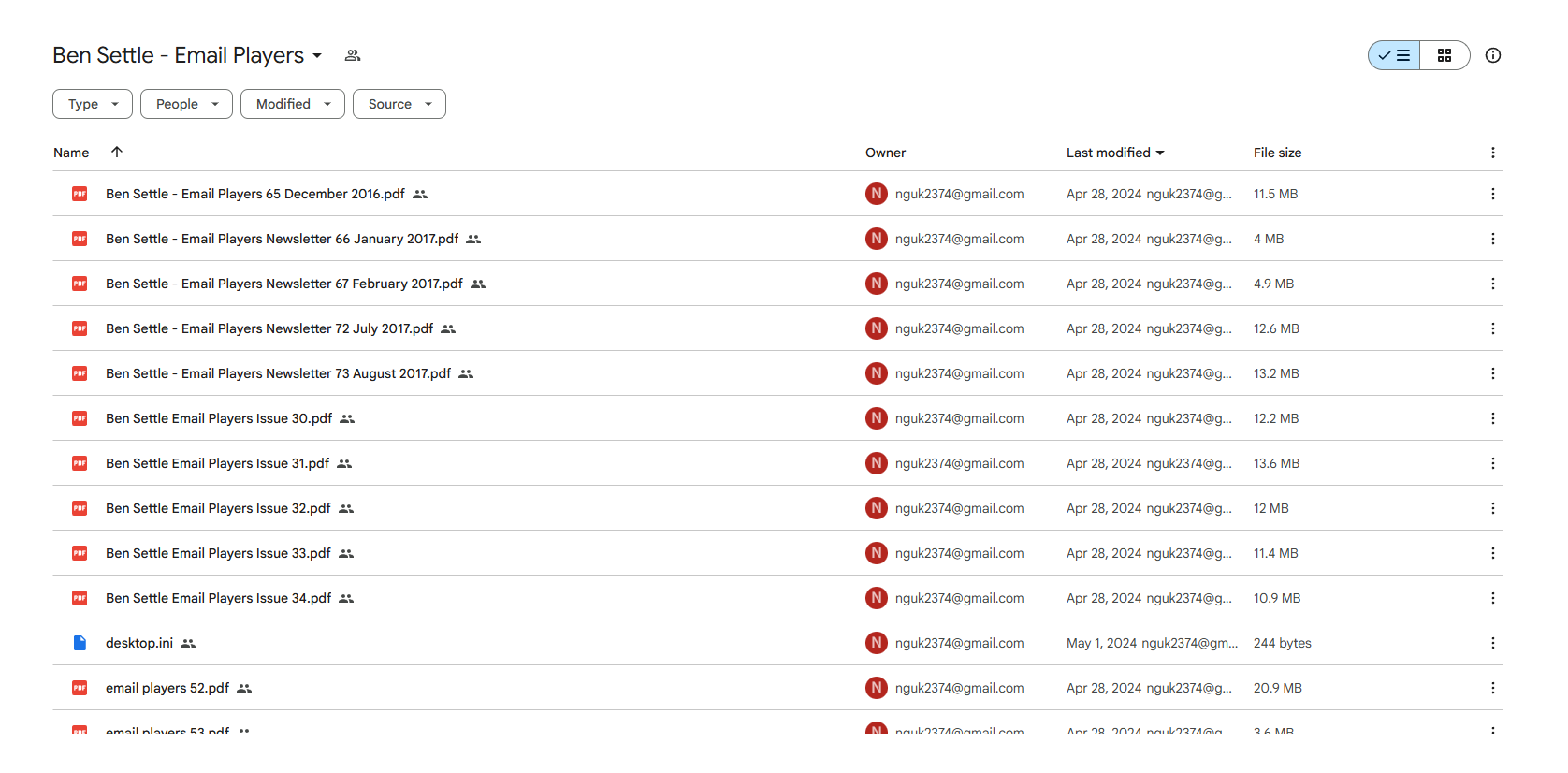Screen dimensions: 1568x773
Task: Open Newsletter 67 February 2017.pdf
Action: coord(284,284)
